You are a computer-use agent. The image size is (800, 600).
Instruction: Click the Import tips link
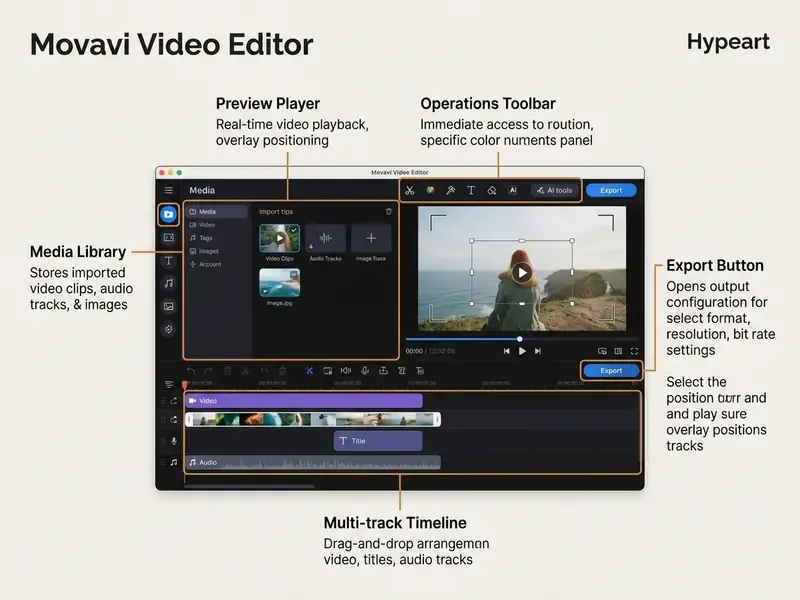pos(276,211)
